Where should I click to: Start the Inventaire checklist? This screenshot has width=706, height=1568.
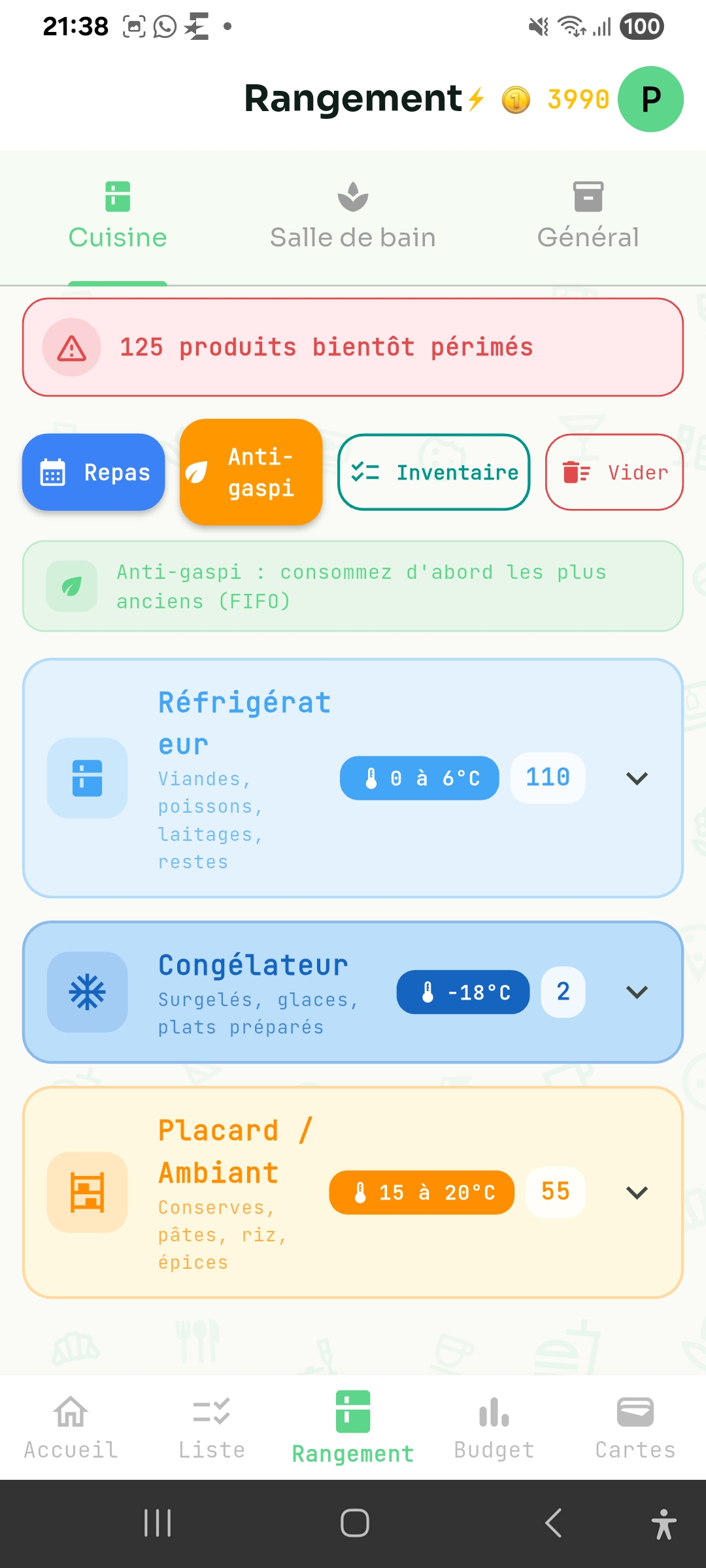[434, 472]
